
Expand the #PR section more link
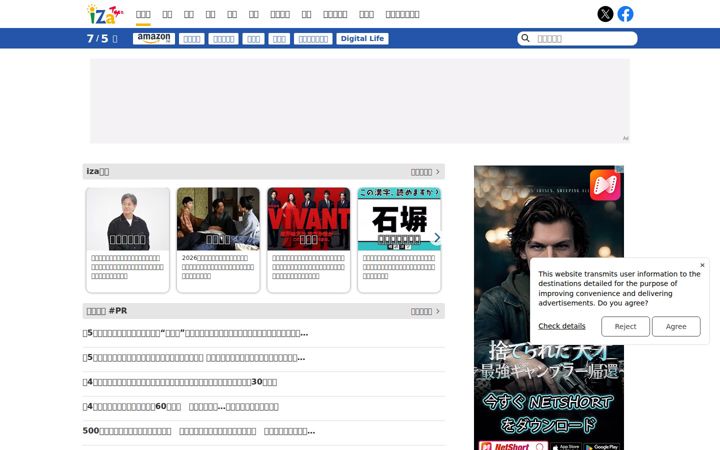(425, 311)
